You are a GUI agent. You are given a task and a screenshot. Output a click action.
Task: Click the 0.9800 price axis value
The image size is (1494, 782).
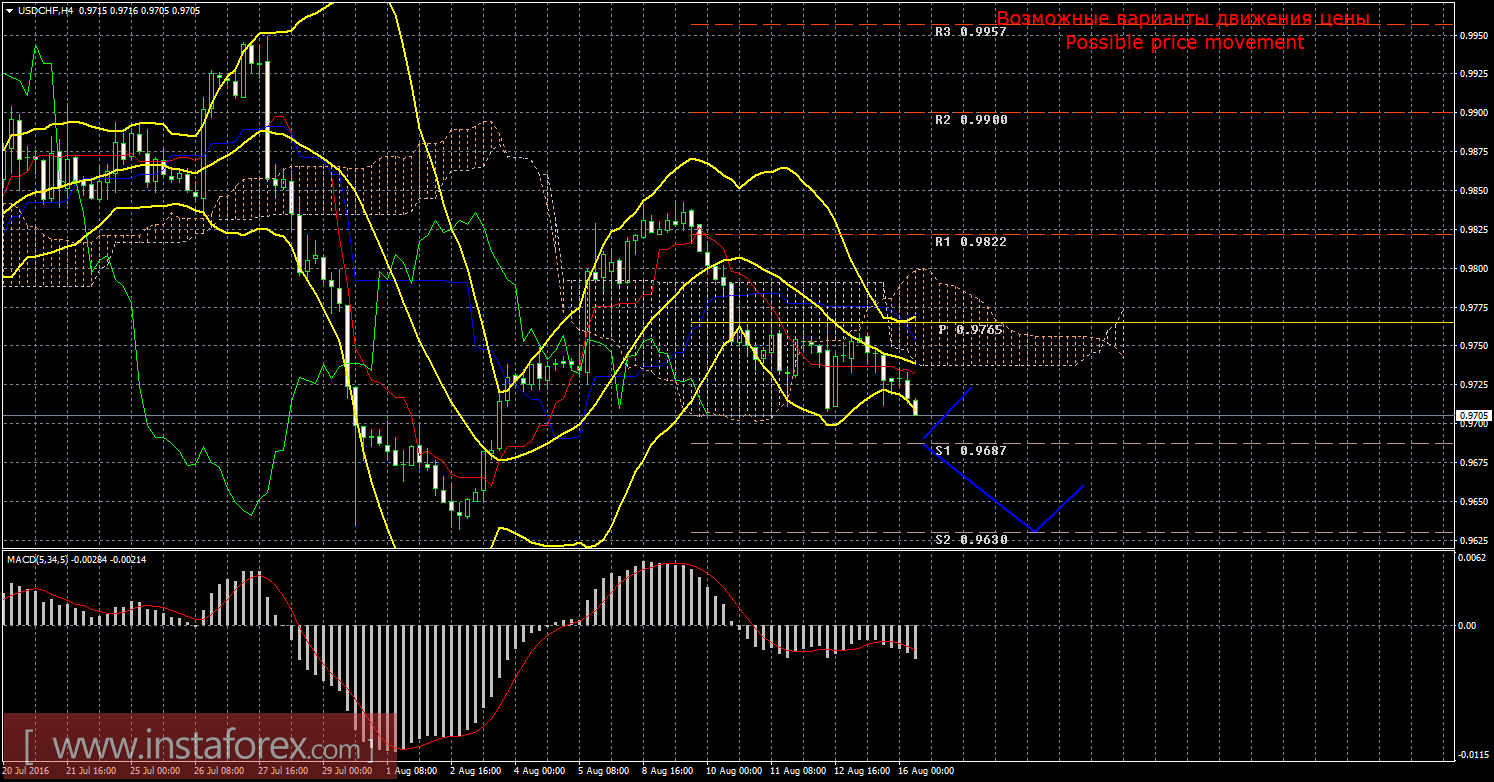(1472, 269)
